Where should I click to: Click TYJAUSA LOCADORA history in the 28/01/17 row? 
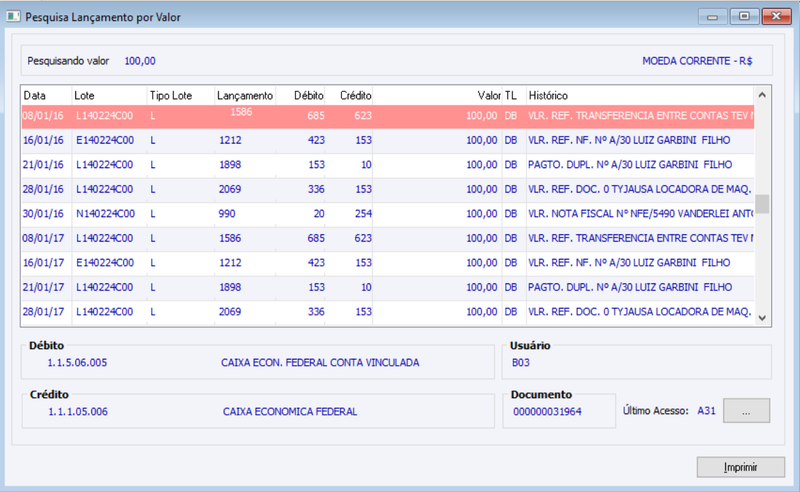639,312
